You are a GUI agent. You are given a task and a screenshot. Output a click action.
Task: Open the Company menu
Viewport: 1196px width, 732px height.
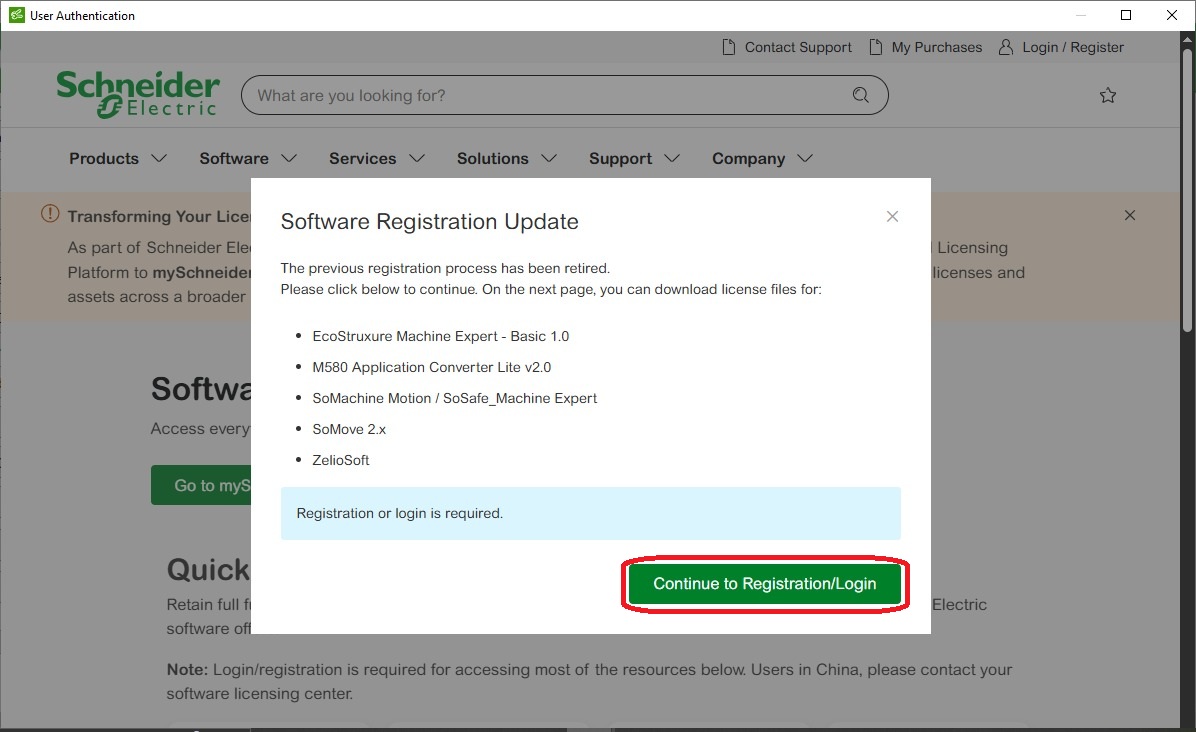click(748, 159)
